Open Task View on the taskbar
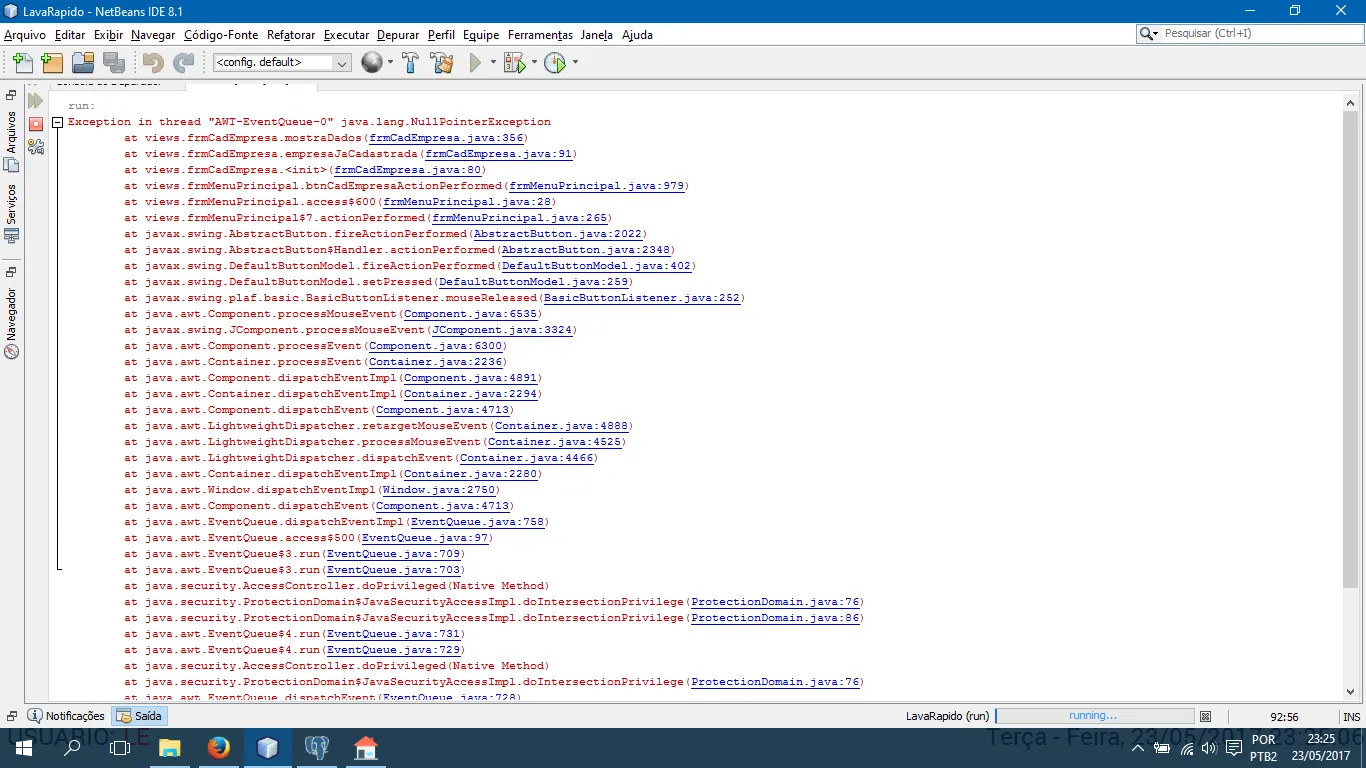Screen dimensions: 1366x768 [120, 748]
